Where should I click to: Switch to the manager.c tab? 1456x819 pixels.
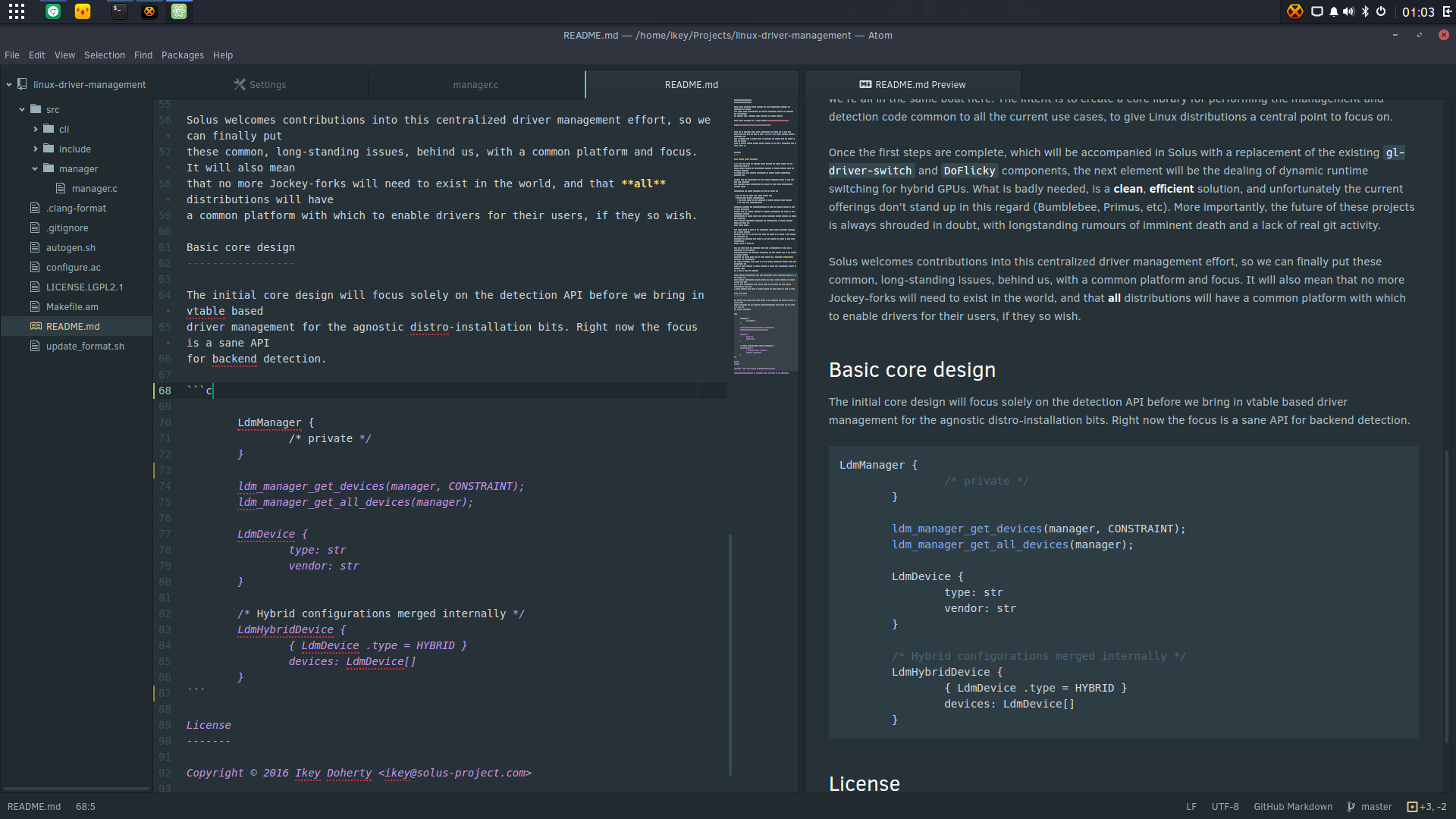pos(475,85)
